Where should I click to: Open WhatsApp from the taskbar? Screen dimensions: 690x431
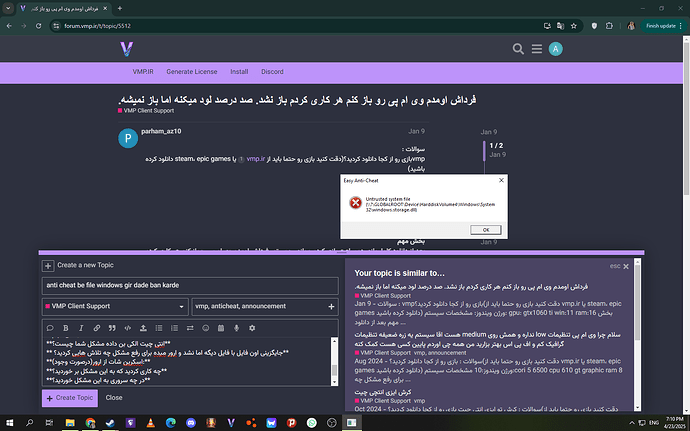[x=312, y=423]
